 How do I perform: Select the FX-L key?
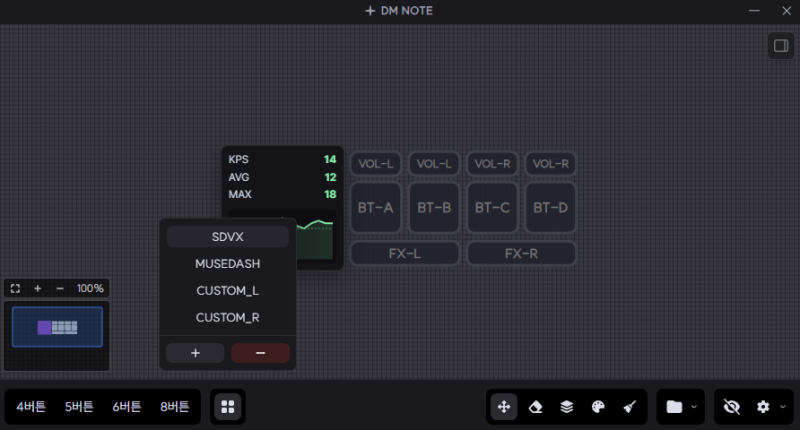pos(405,254)
